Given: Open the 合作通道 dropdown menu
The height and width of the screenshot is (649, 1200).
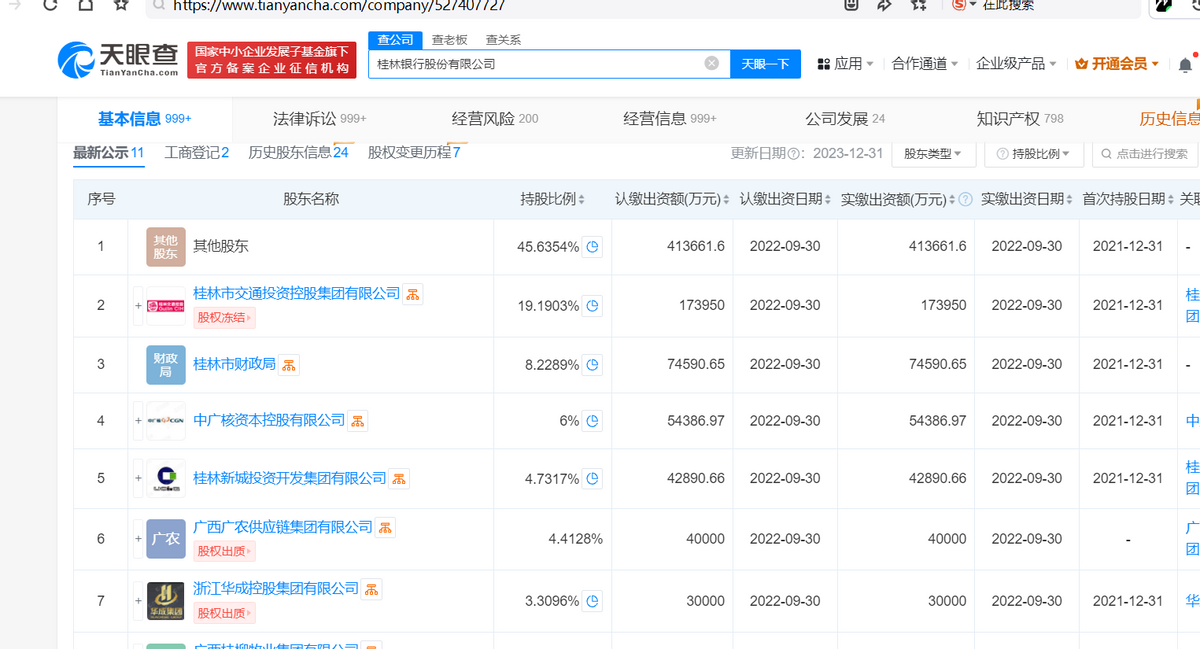Looking at the screenshot, I should 925,63.
